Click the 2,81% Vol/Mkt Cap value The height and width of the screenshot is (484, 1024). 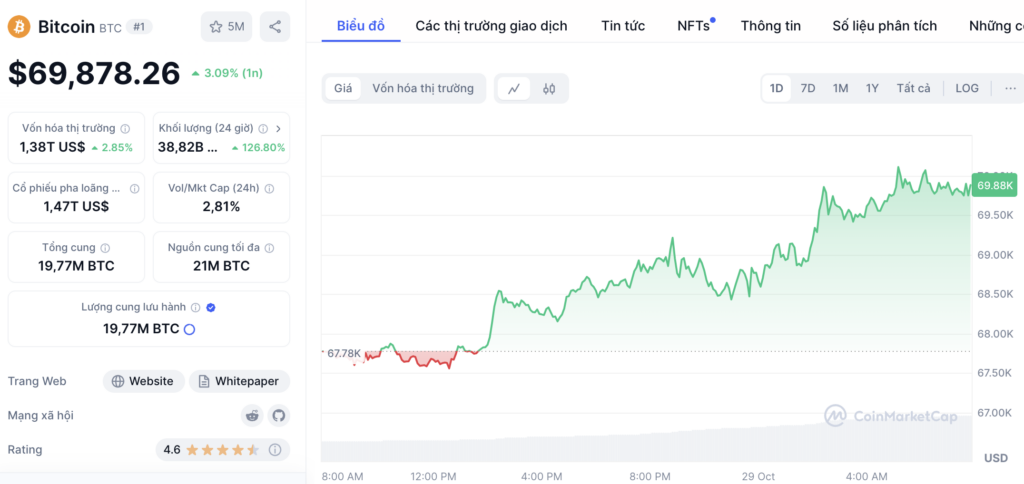(x=221, y=207)
